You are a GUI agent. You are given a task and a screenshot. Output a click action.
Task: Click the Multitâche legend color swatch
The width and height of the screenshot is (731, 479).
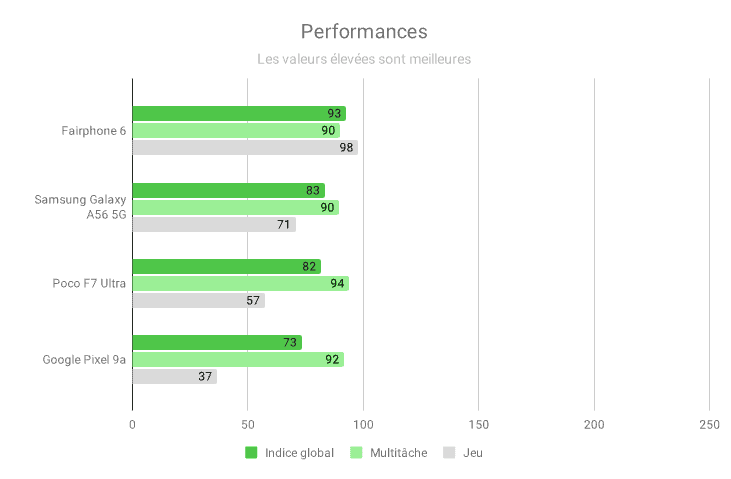pos(357,453)
